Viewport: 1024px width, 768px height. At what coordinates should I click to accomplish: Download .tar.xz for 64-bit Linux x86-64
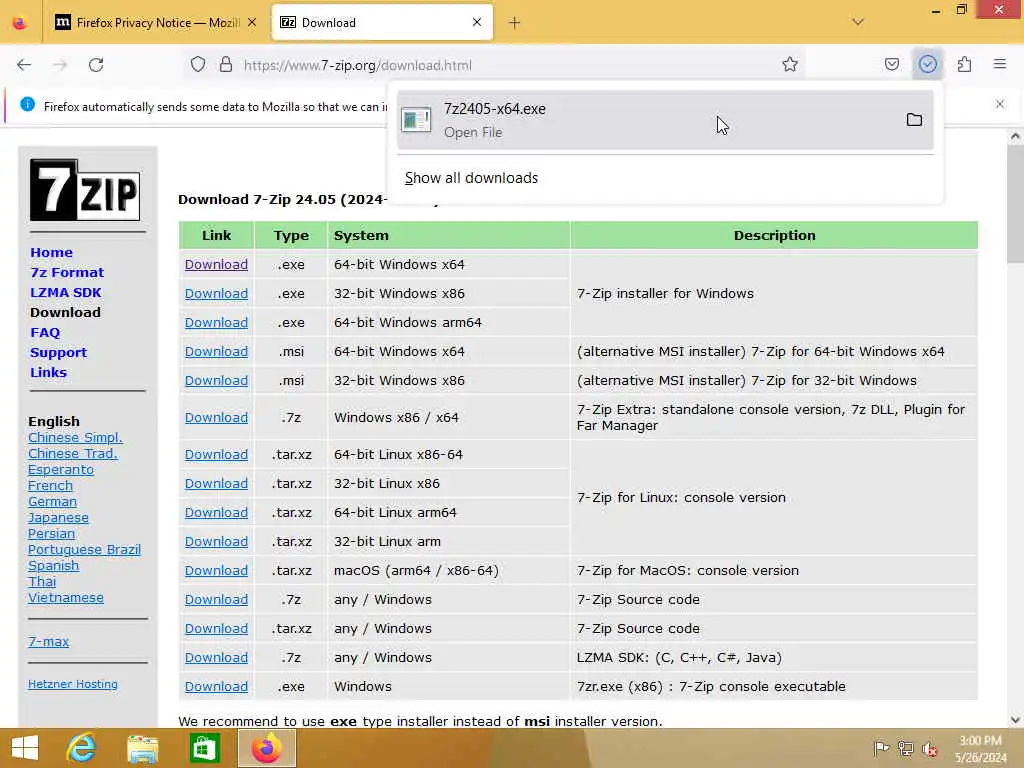[216, 455]
